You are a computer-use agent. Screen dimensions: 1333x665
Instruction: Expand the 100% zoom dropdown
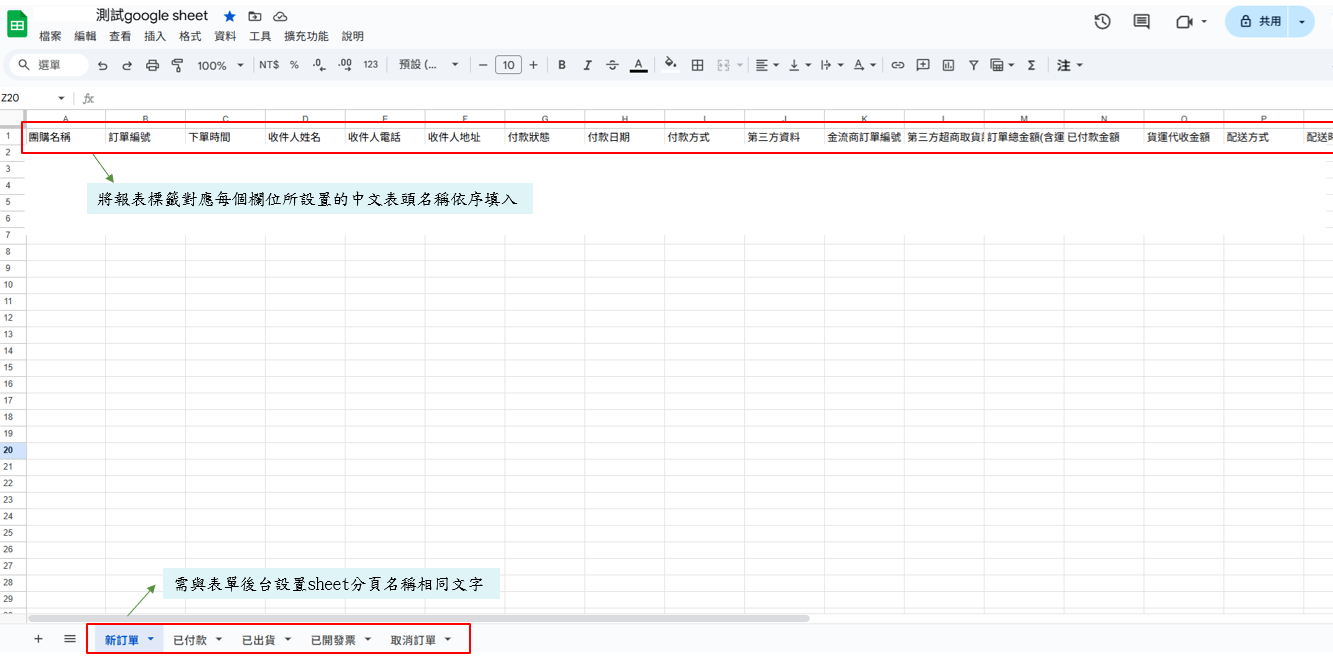click(220, 65)
